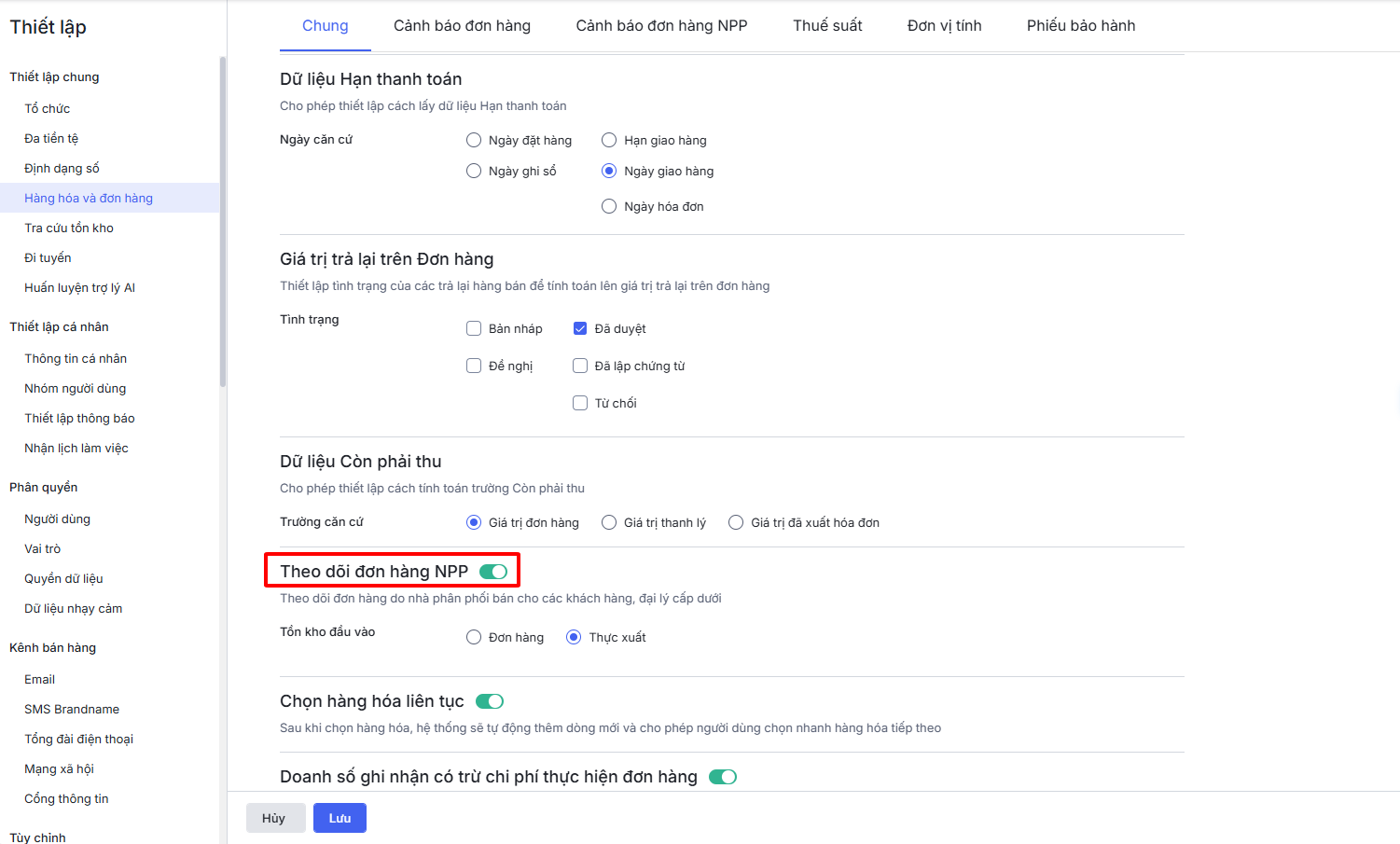Disable the Chọn hàng hóa liên tục switch
This screenshot has height=844, width=1400.
pyautogui.click(x=489, y=701)
